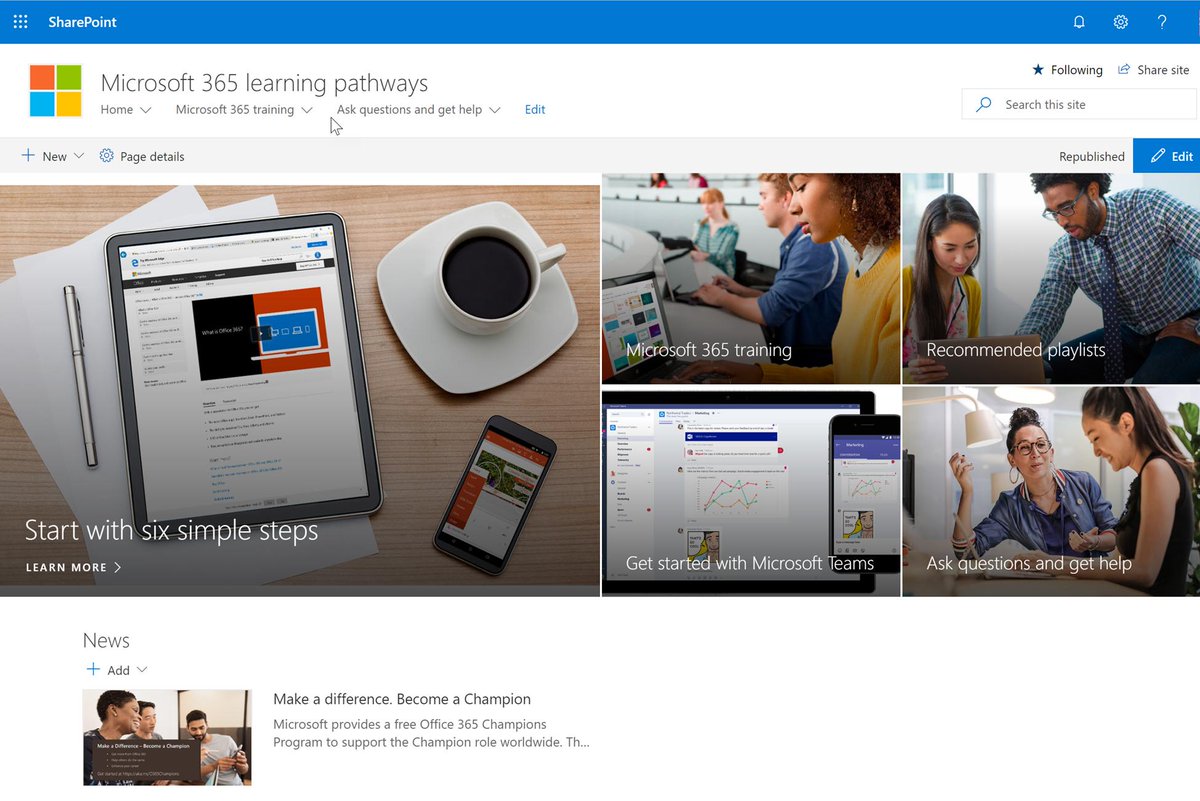Screen dimensions: 1200x801
Task: Click the Search this site field
Action: pyautogui.click(x=1079, y=104)
